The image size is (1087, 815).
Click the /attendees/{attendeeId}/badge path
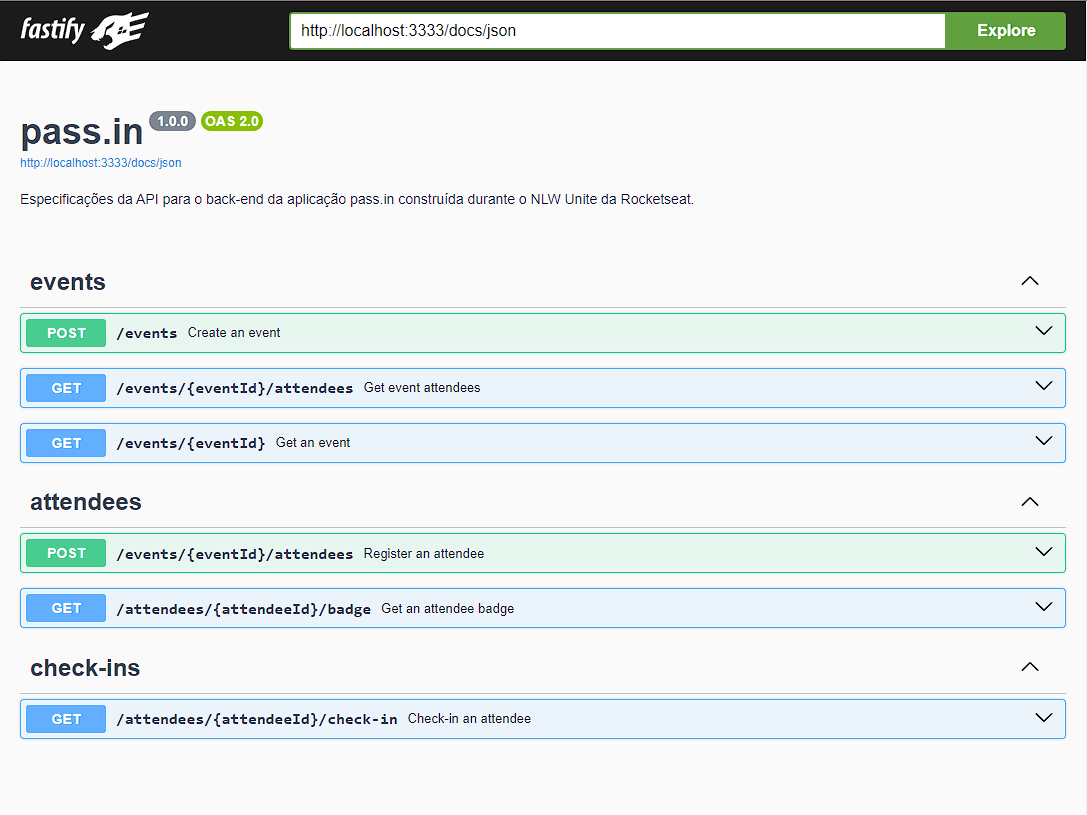243,609
